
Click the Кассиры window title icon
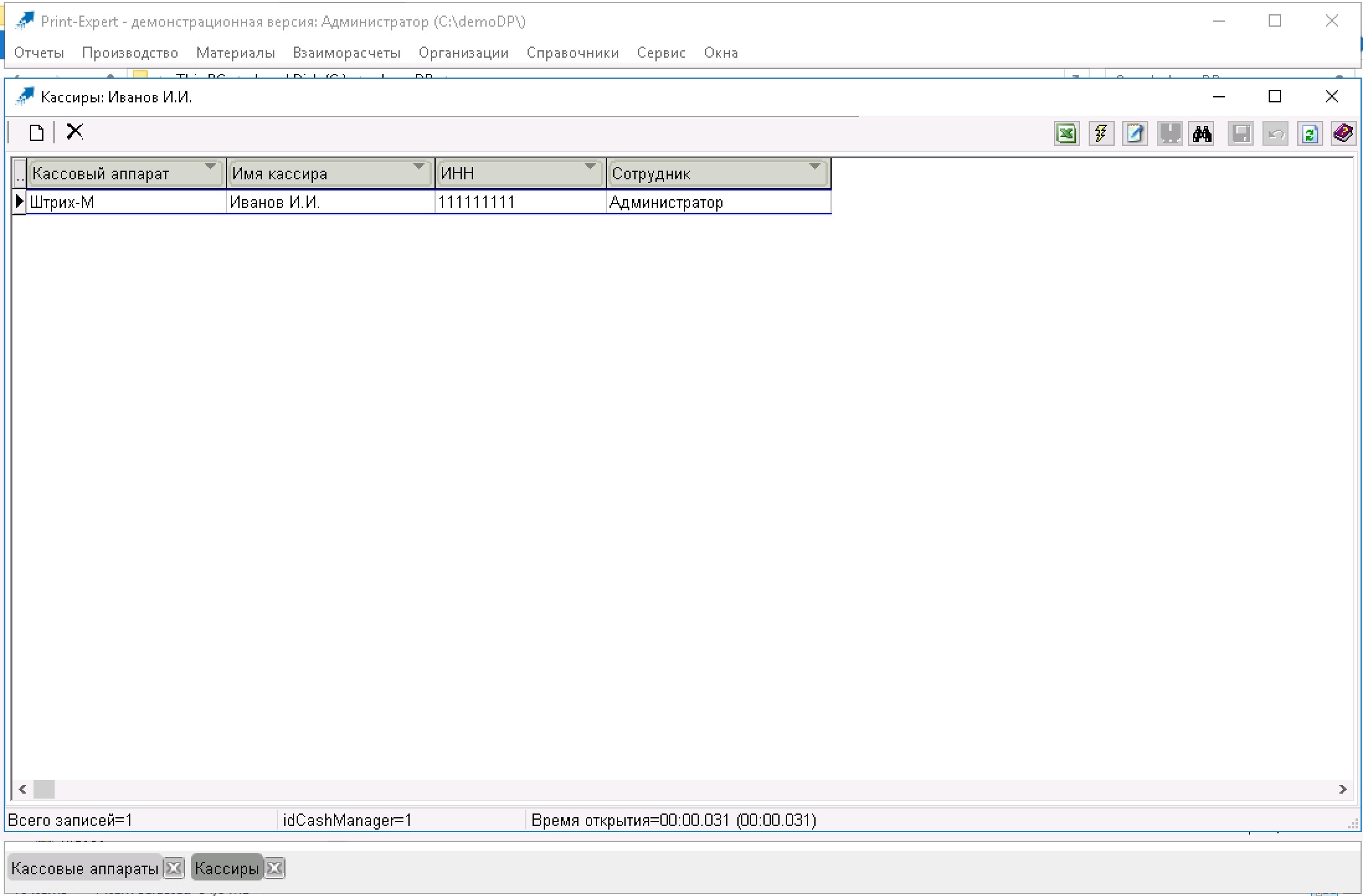(24, 97)
